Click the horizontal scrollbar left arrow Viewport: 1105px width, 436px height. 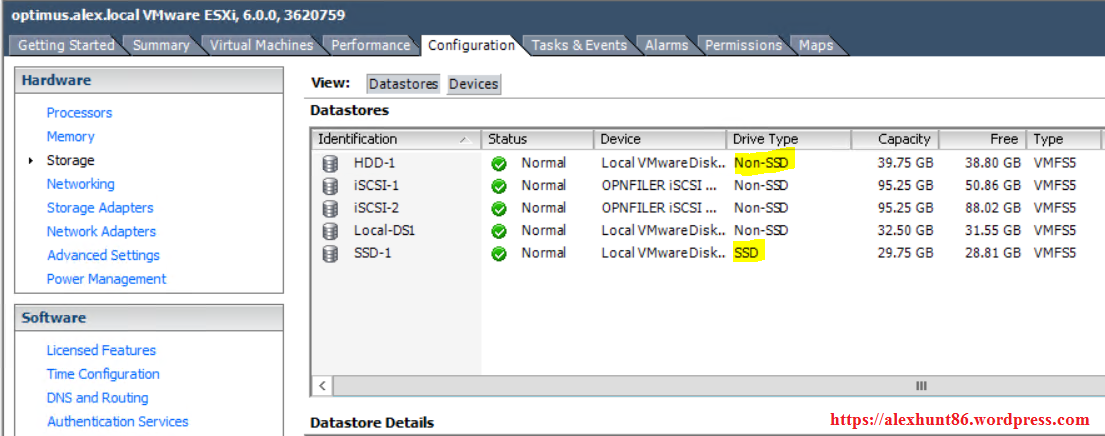coord(322,386)
